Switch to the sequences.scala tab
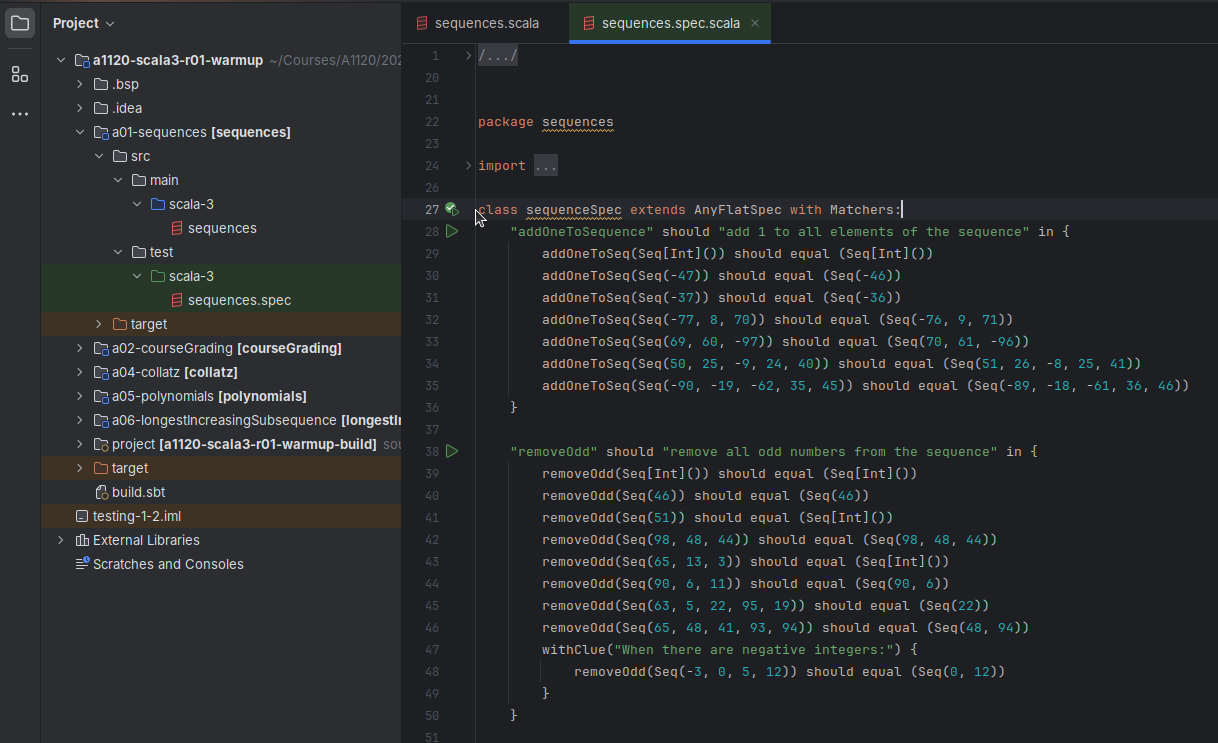The image size is (1218, 743). click(x=485, y=23)
